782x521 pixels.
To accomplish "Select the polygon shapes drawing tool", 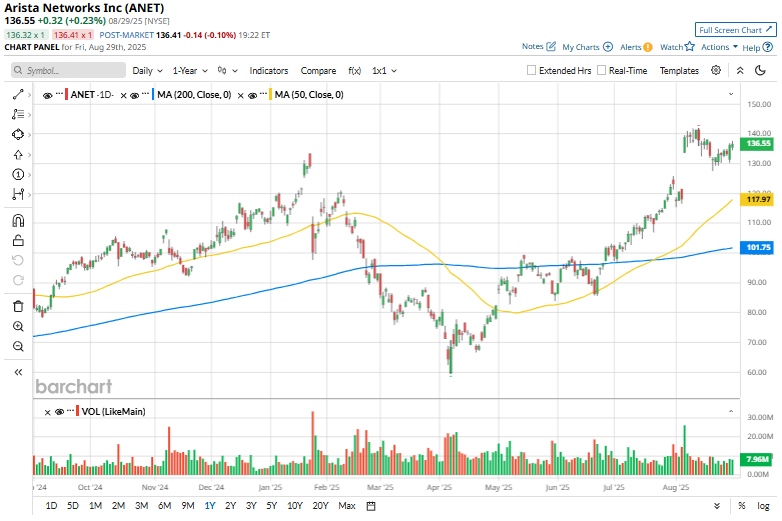I will click(x=18, y=135).
